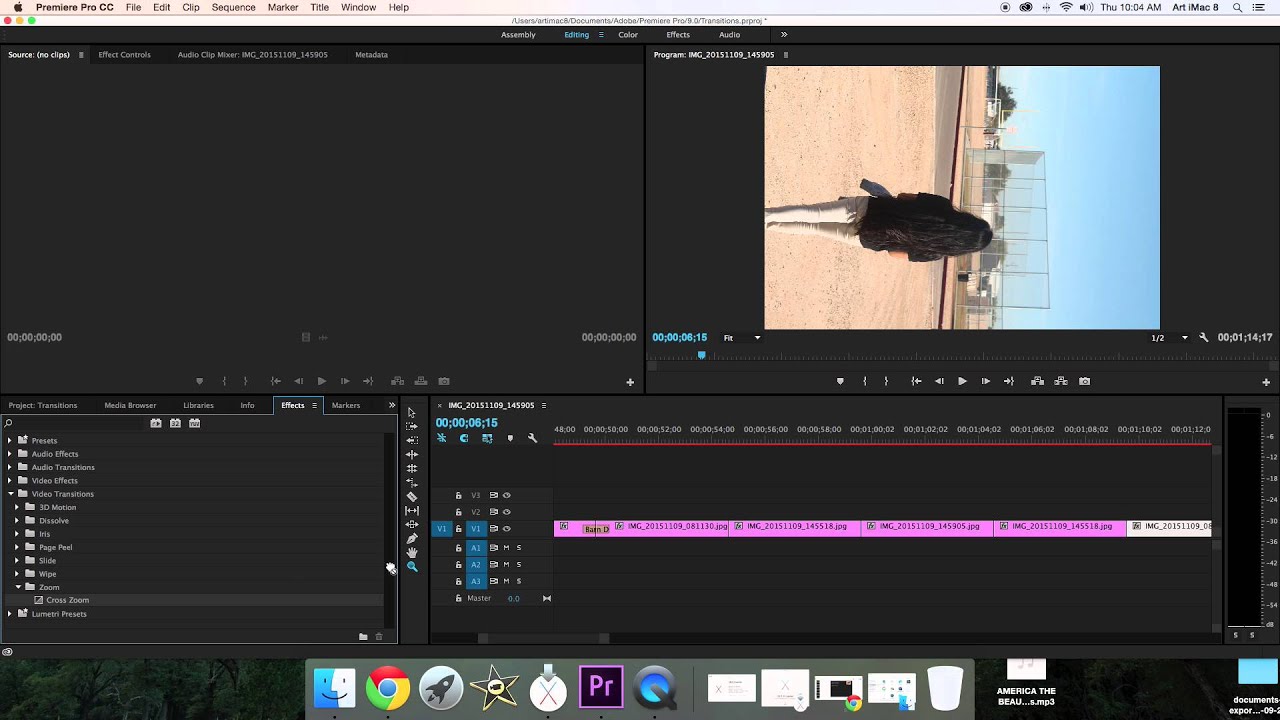The height and width of the screenshot is (720, 1280).
Task: Expand the Audio Transitions folder
Action: click(10, 467)
